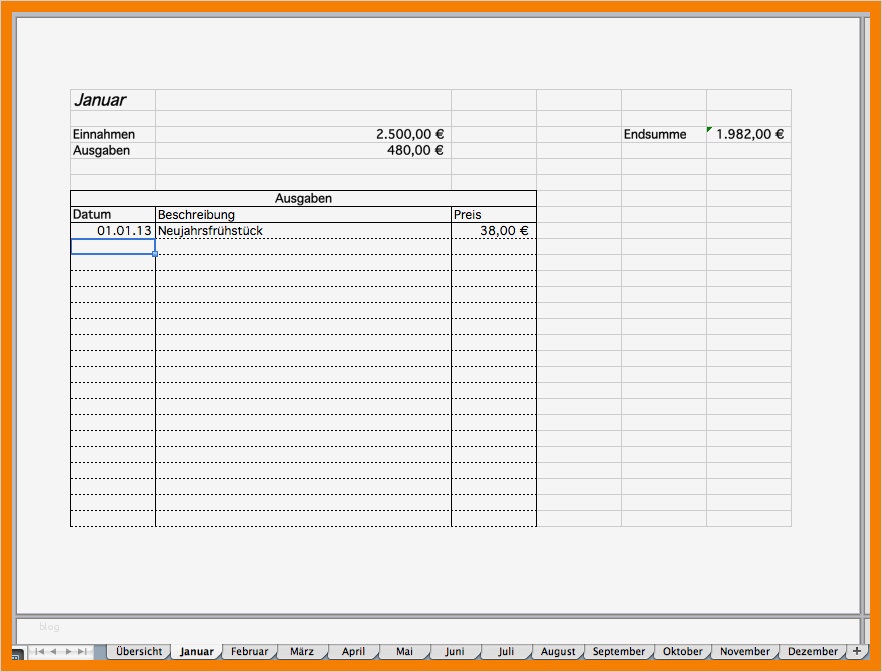This screenshot has height=672, width=882.
Task: Open the Februar sheet
Action: click(249, 651)
